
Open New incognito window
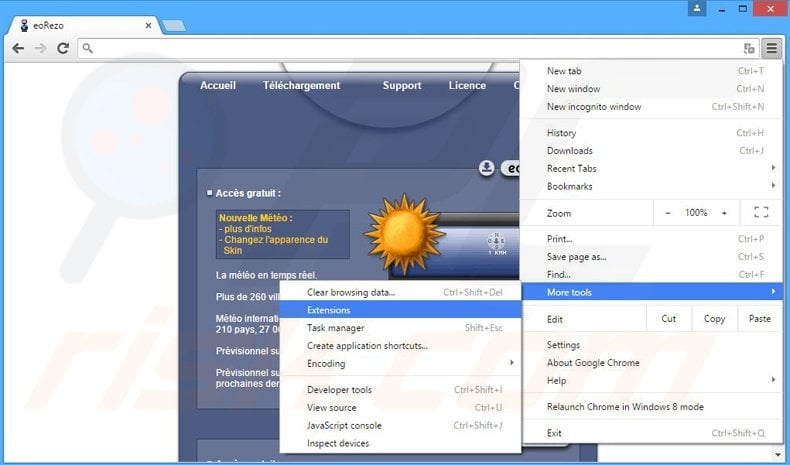click(x=652, y=107)
